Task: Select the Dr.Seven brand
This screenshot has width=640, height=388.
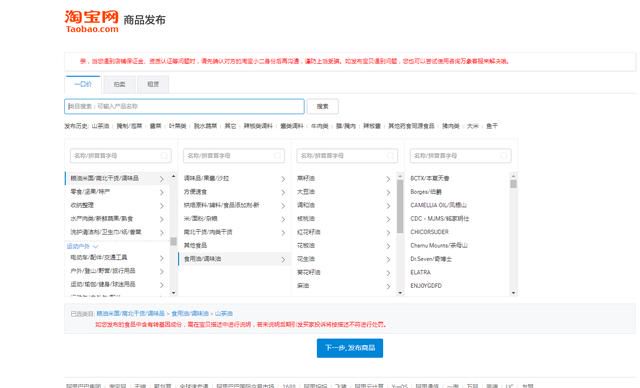Action: 431,259
